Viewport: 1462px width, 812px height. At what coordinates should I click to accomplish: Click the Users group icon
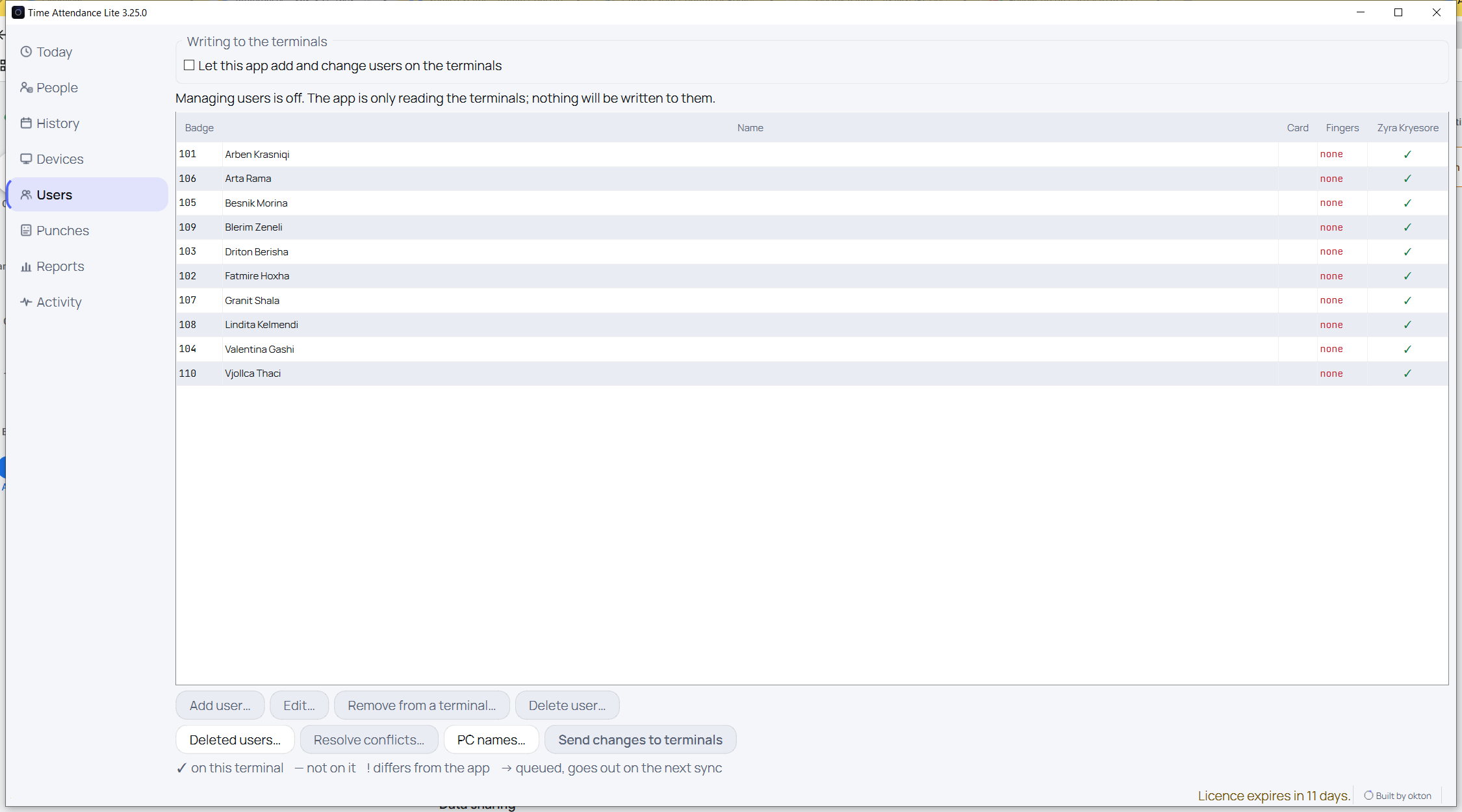(26, 194)
